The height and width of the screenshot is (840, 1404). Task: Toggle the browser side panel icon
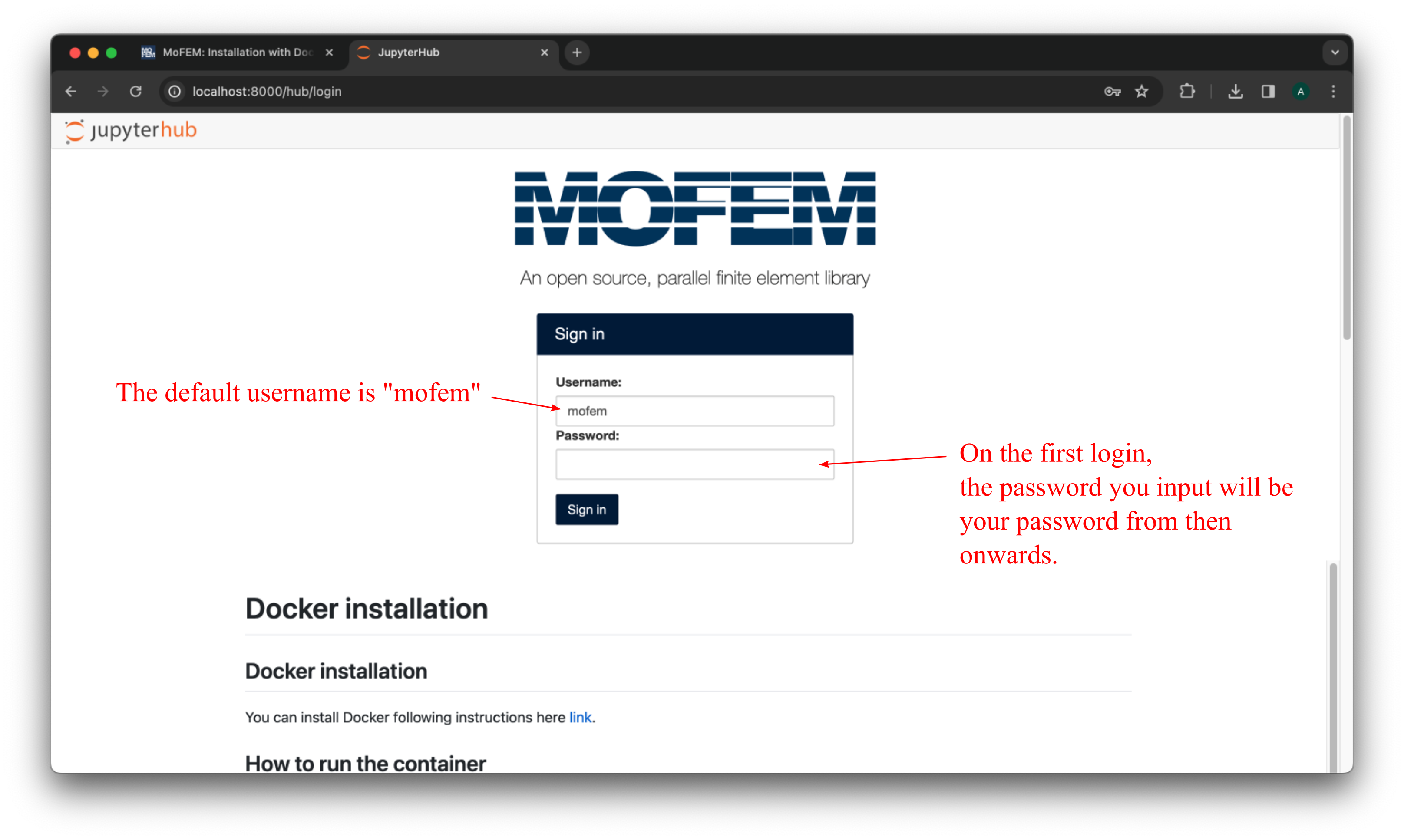[1268, 91]
